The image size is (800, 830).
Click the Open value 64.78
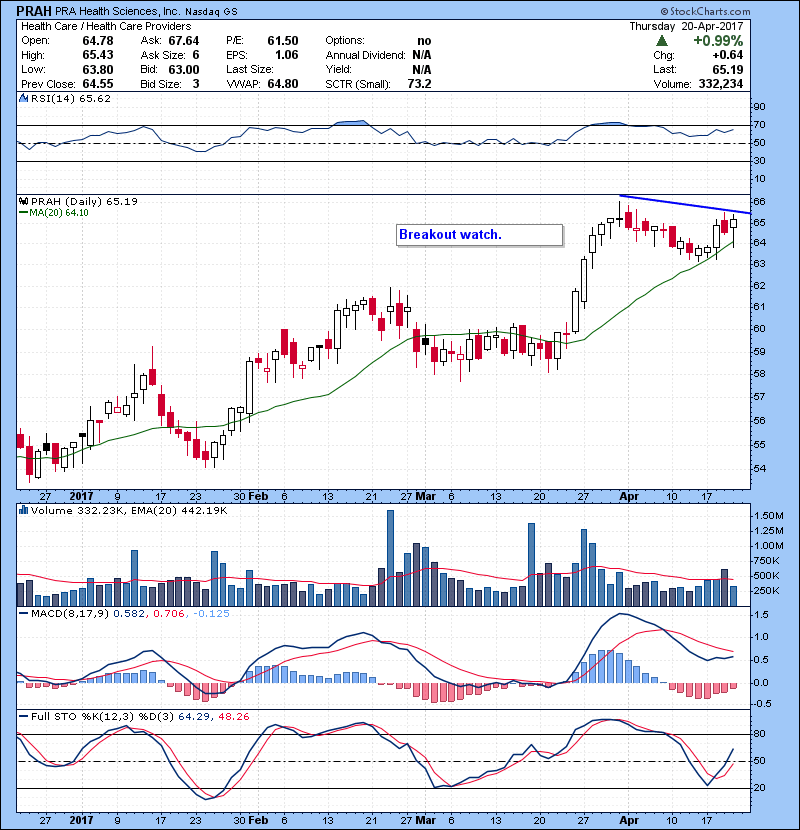tap(98, 41)
